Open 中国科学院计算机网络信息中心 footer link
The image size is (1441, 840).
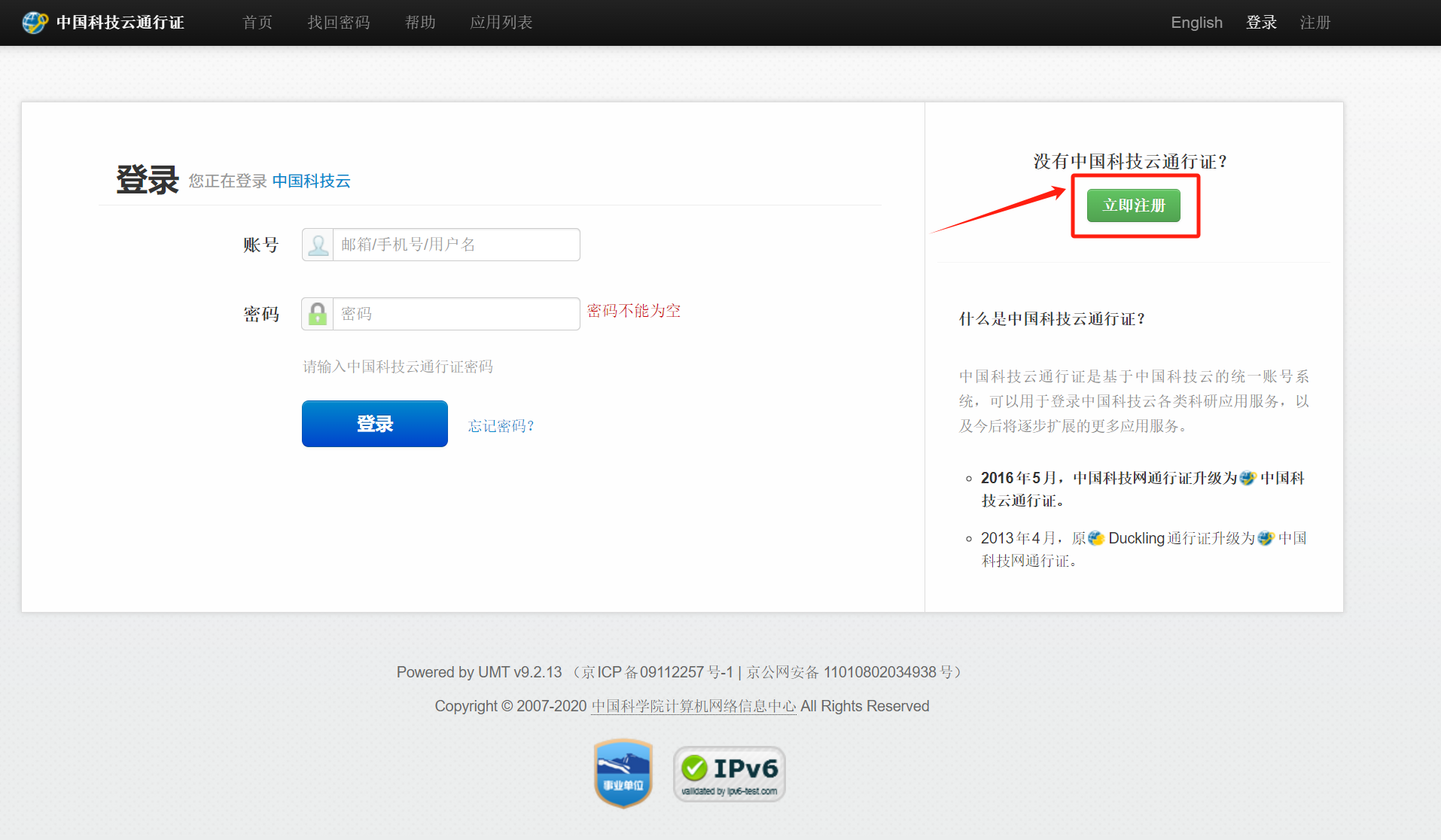tap(693, 706)
